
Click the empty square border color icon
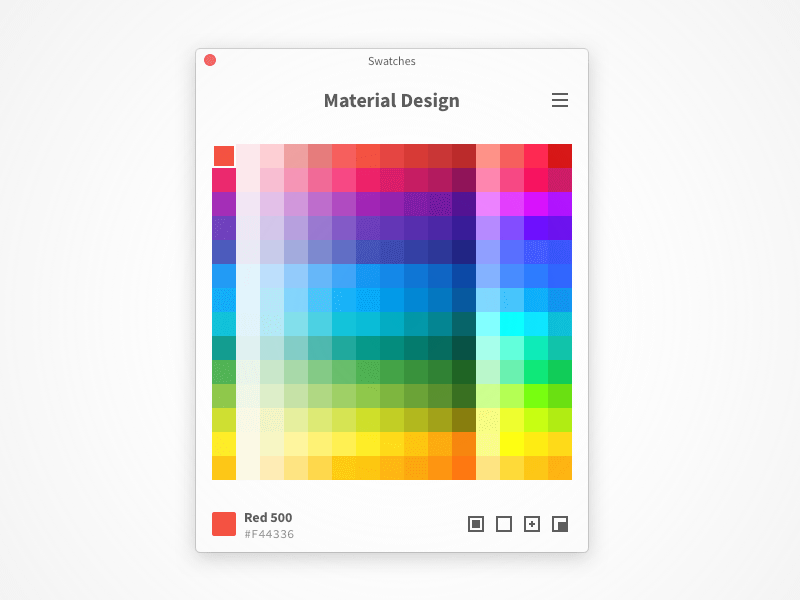pos(504,524)
